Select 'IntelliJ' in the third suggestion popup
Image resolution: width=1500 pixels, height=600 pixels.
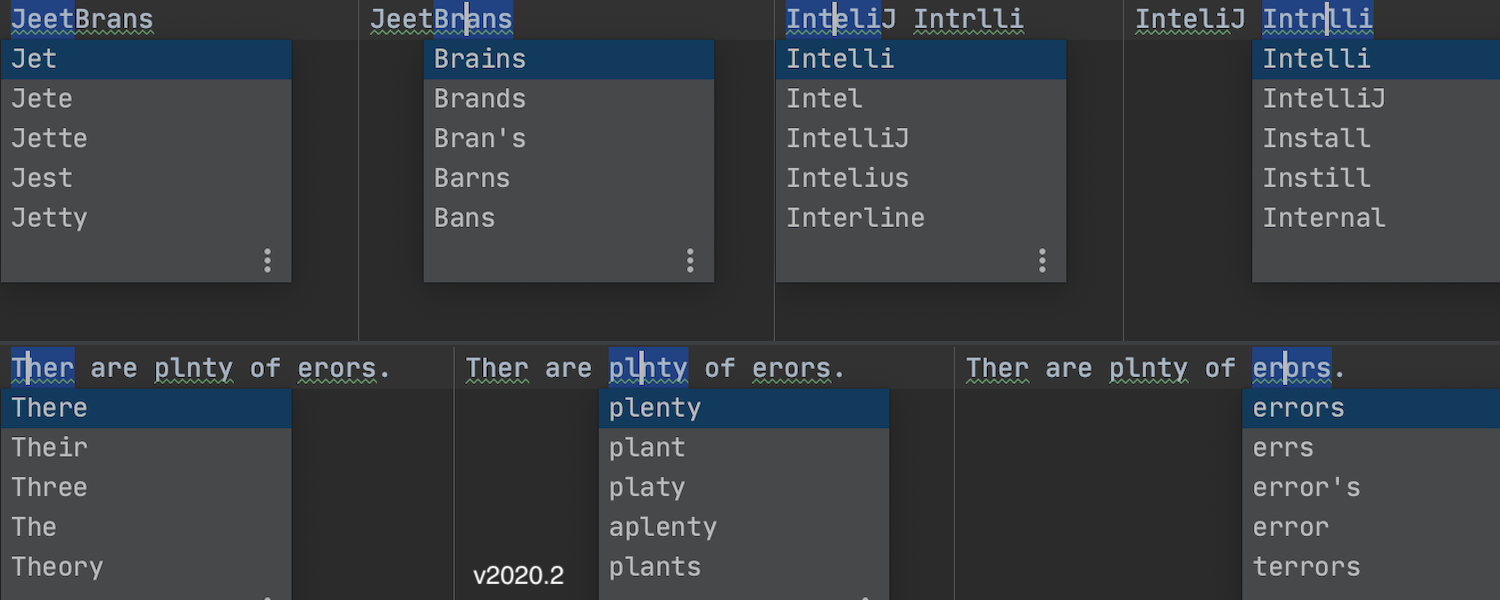[x=921, y=138]
